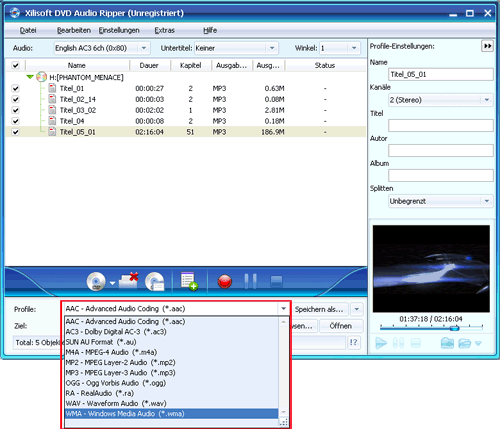
Task: Open the Hilfe menu
Action: pos(210,30)
